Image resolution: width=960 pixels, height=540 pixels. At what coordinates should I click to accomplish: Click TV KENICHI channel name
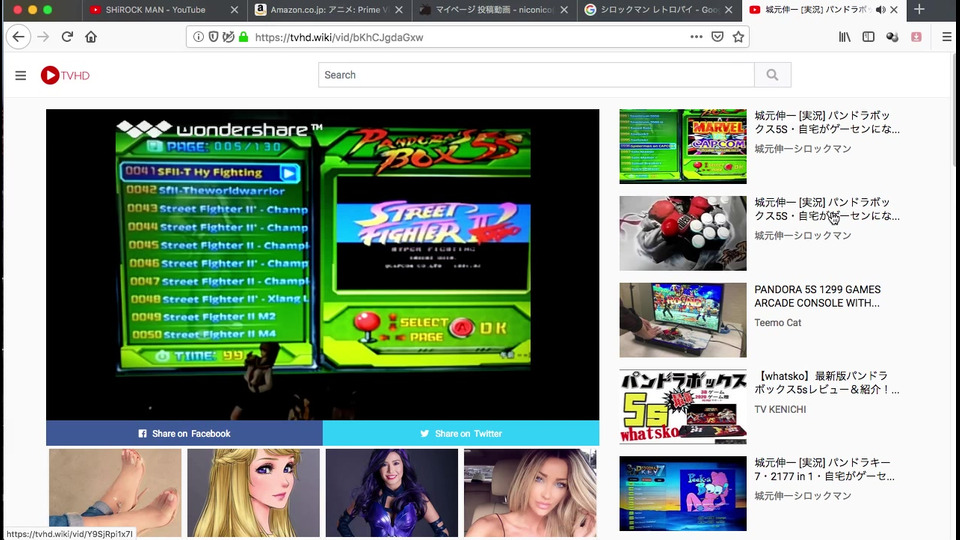[x=780, y=410]
